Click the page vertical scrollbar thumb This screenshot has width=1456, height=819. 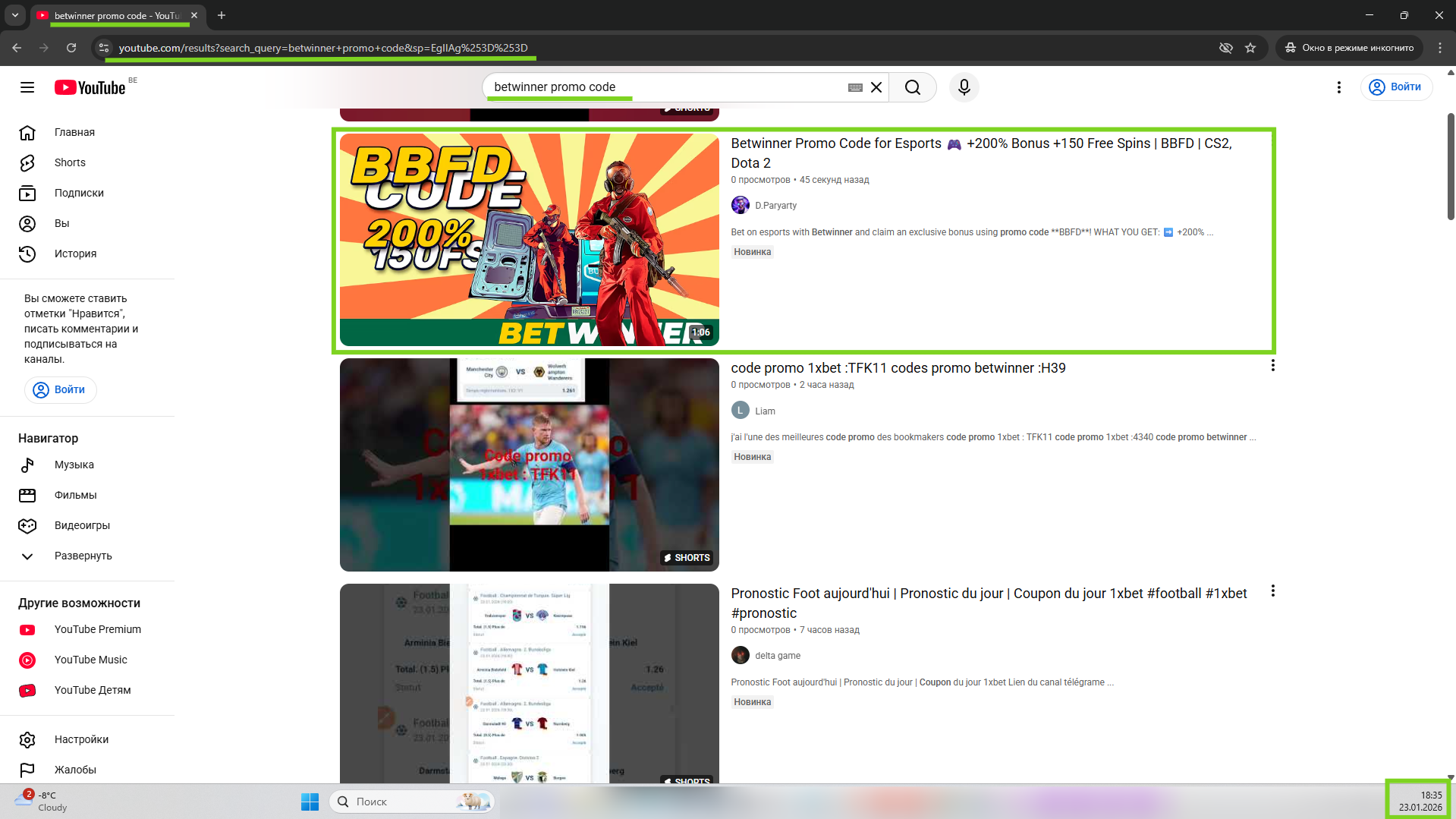point(1451,167)
